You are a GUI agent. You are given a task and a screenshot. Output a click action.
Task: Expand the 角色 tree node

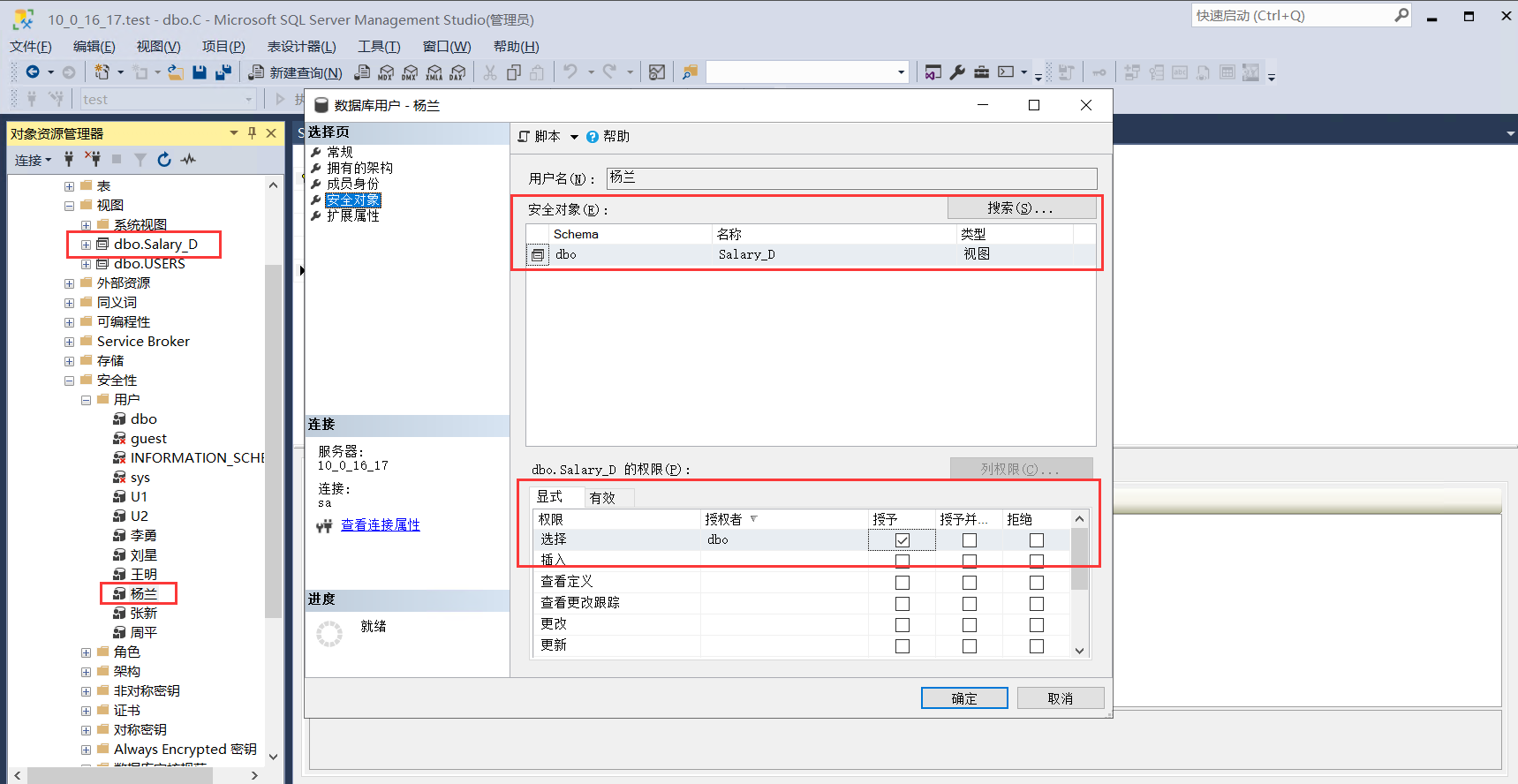tap(86, 652)
